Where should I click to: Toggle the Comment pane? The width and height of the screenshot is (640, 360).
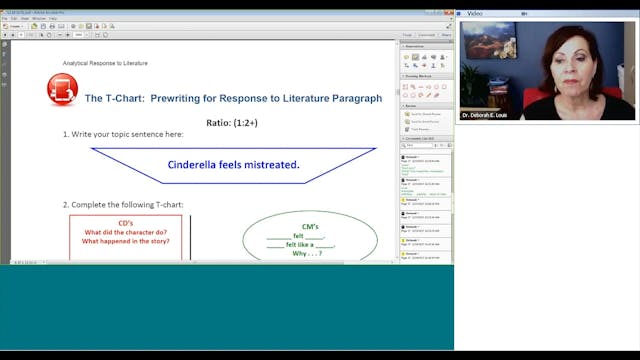427,35
